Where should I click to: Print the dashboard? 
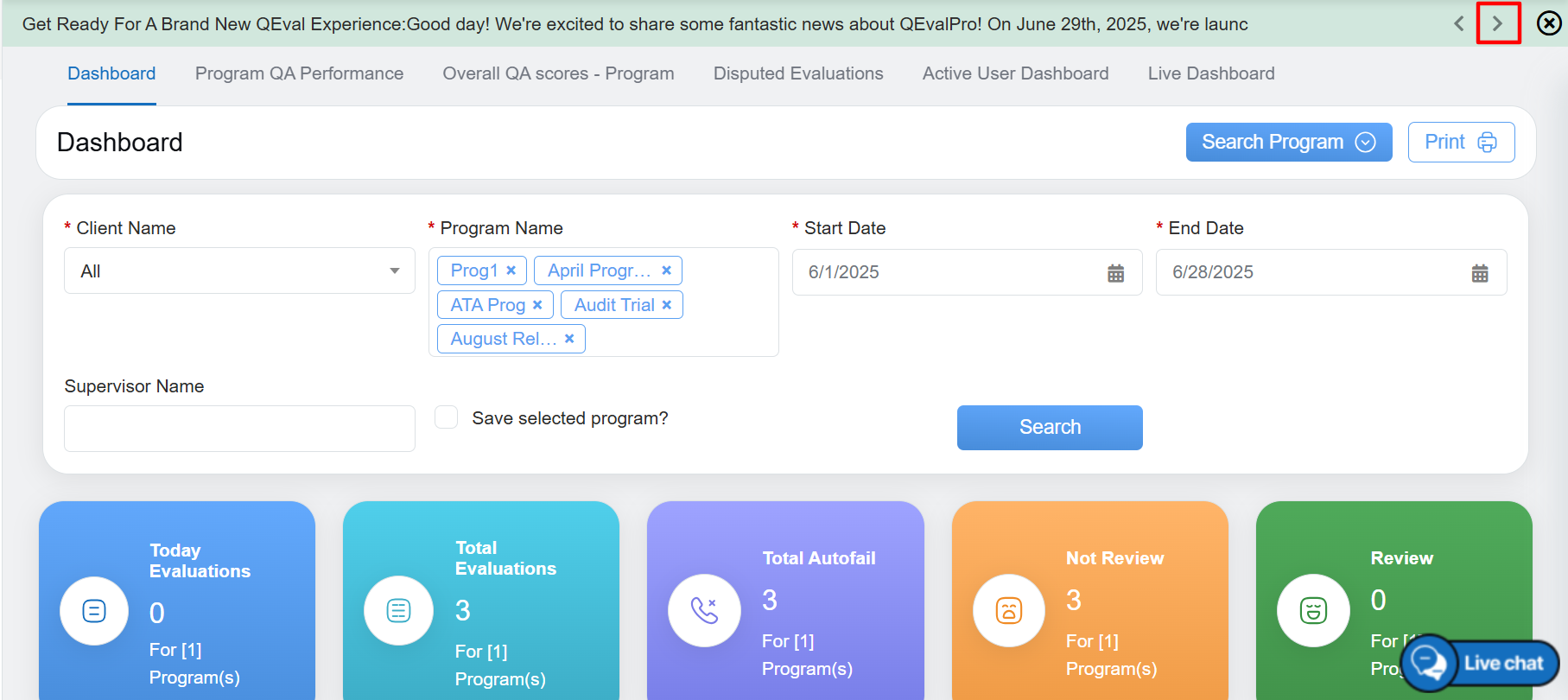(1460, 142)
